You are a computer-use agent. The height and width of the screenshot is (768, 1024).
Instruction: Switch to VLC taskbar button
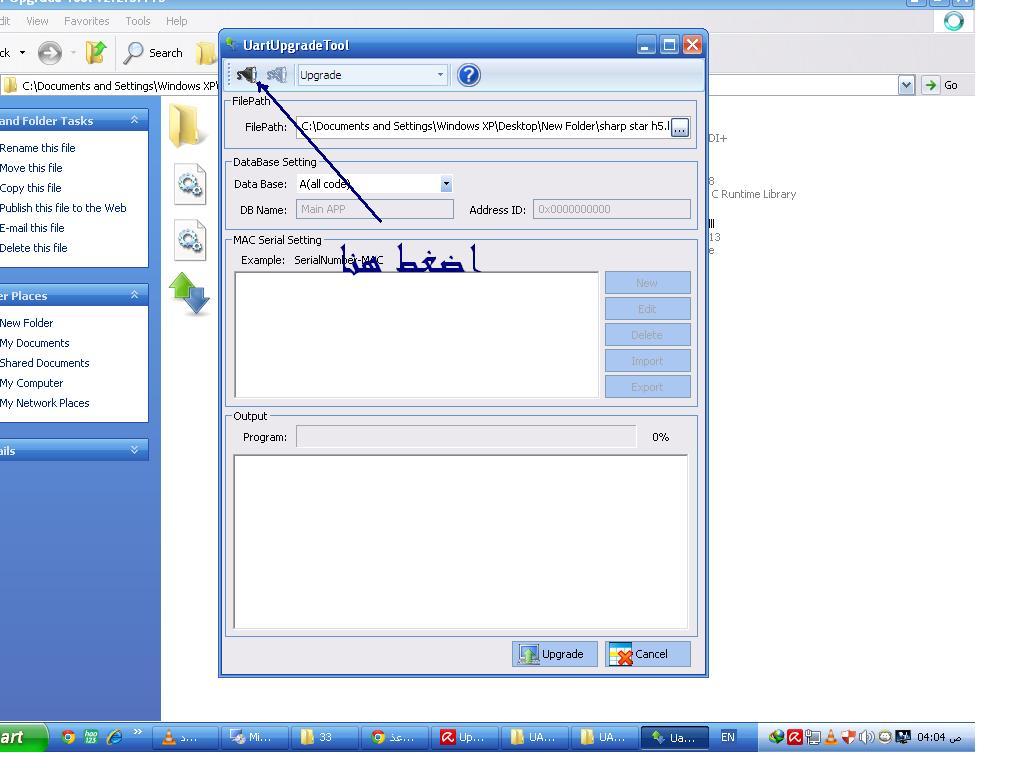click(x=185, y=738)
